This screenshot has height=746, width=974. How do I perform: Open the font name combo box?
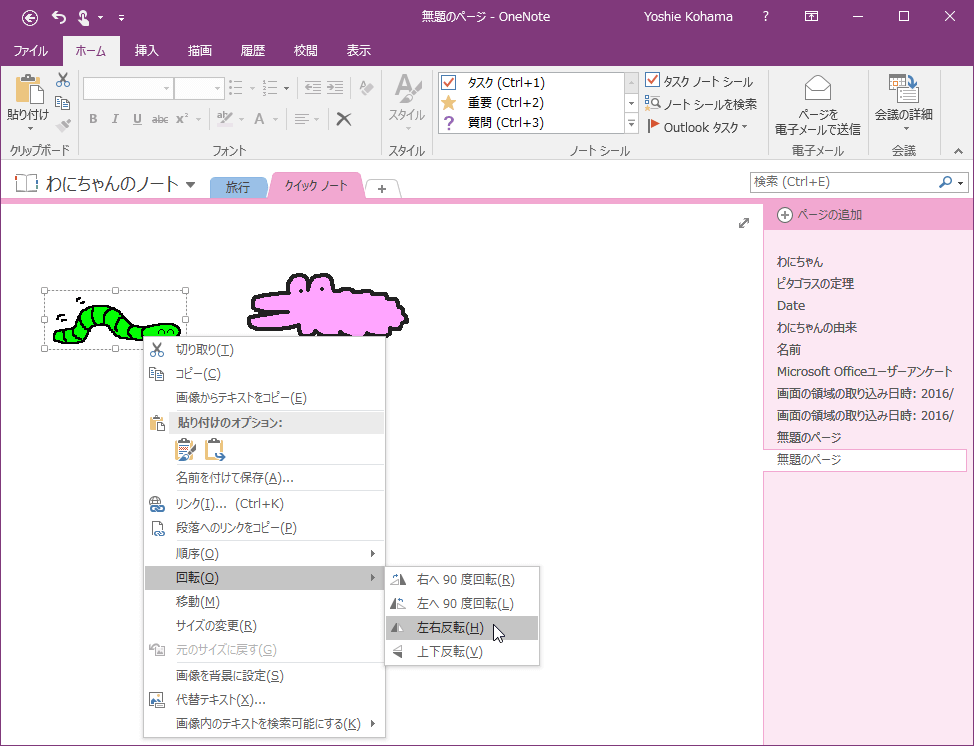(128, 88)
